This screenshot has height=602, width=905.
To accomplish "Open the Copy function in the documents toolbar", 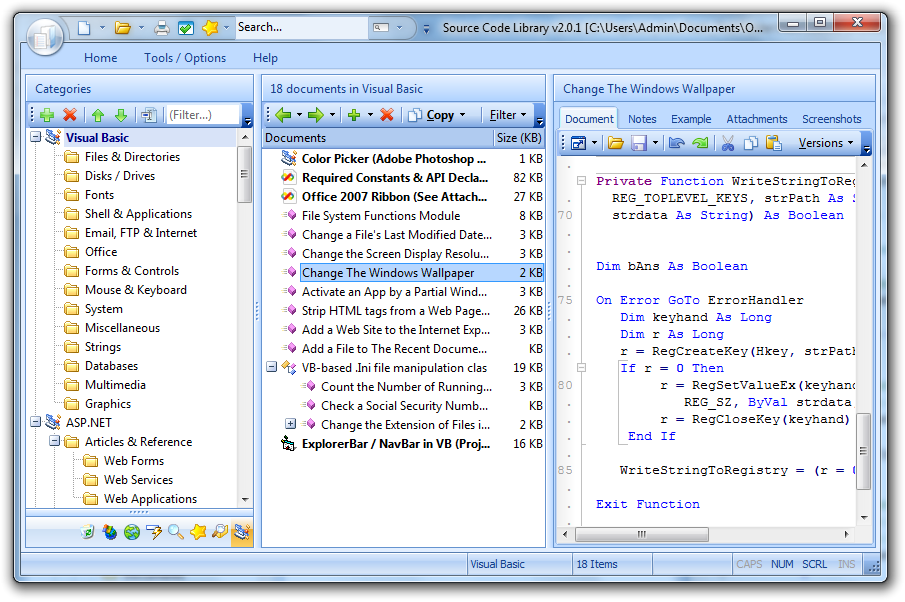I will [x=440, y=114].
